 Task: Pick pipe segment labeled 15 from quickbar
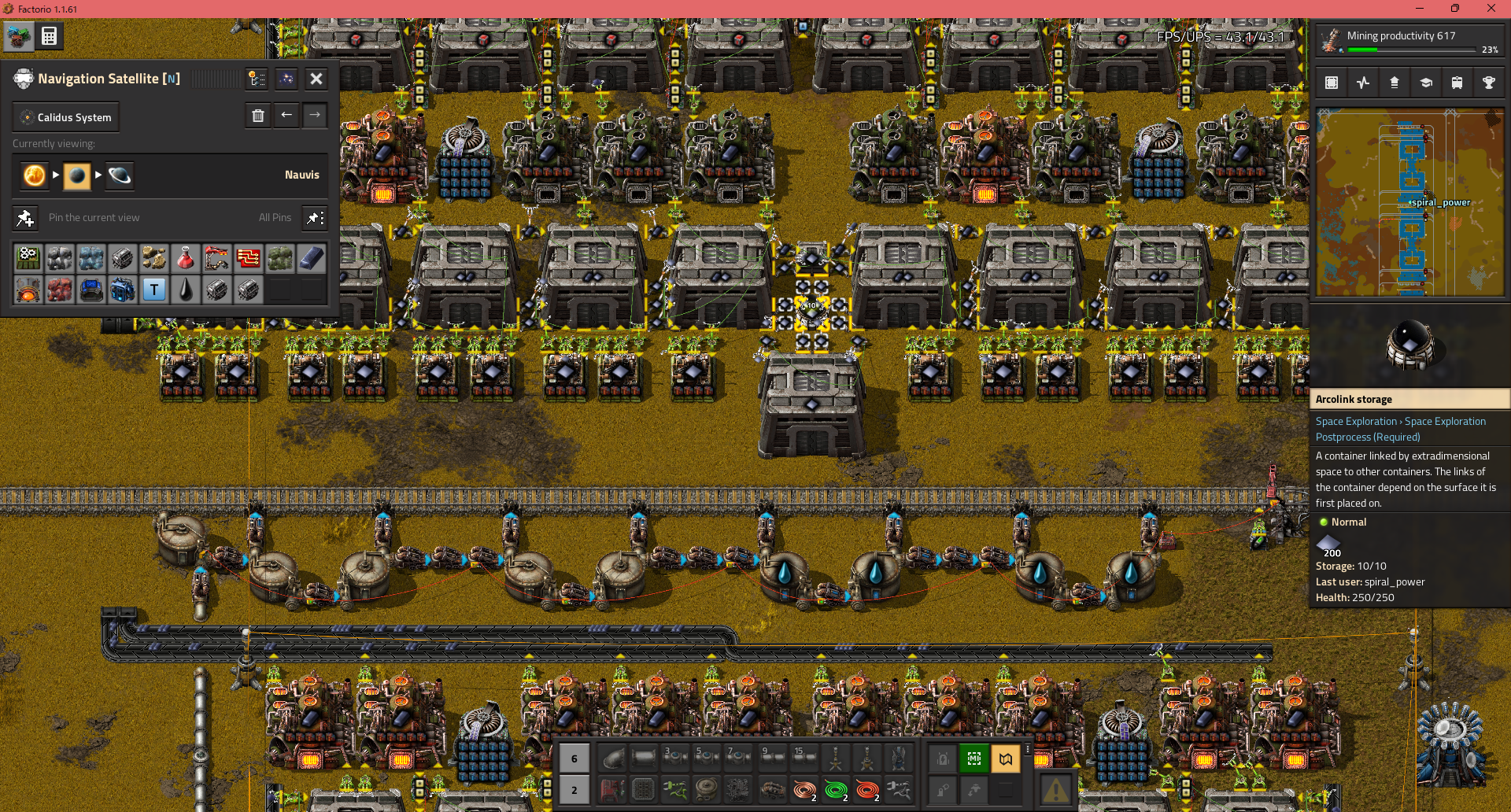[x=804, y=758]
